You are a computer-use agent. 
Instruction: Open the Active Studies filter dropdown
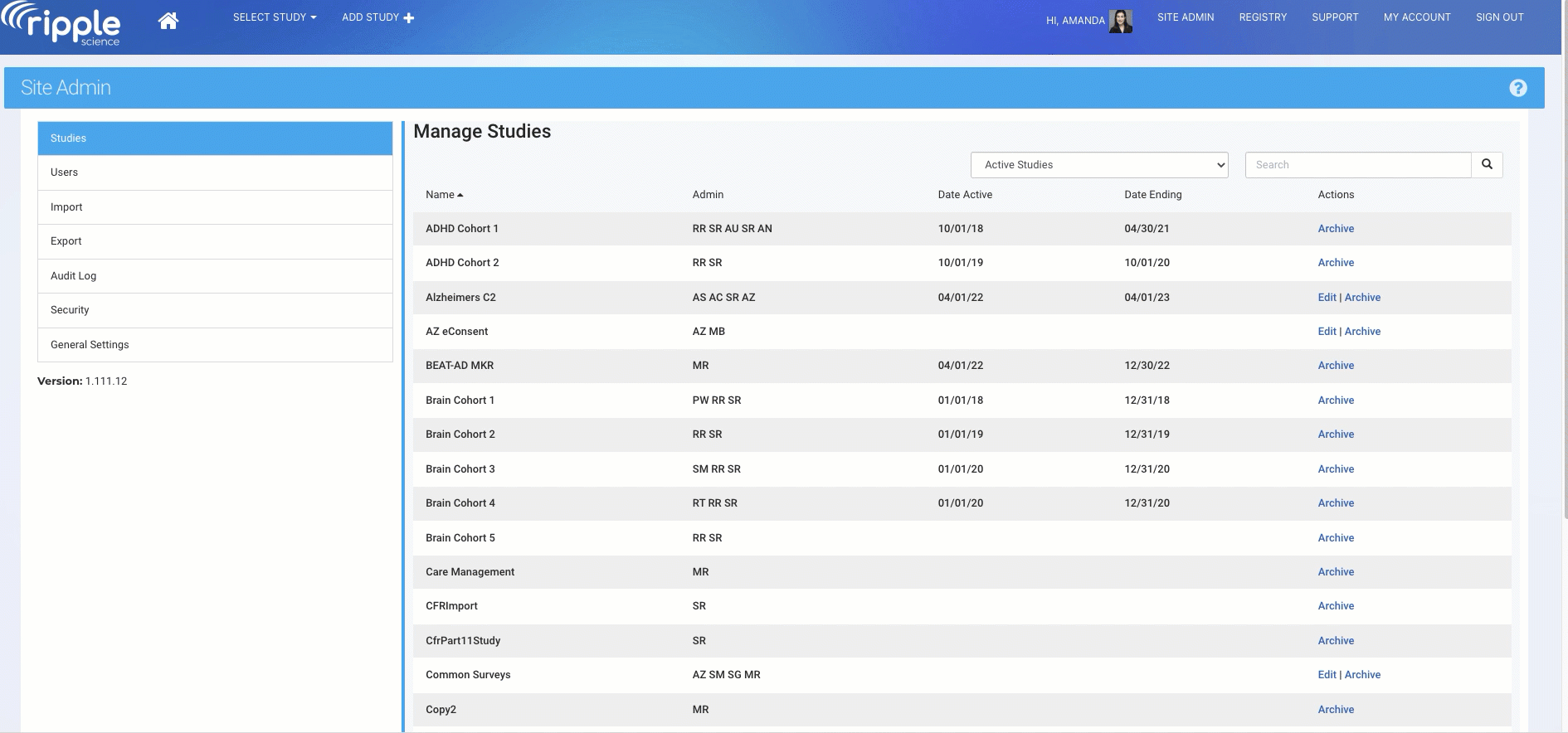[x=1098, y=165]
